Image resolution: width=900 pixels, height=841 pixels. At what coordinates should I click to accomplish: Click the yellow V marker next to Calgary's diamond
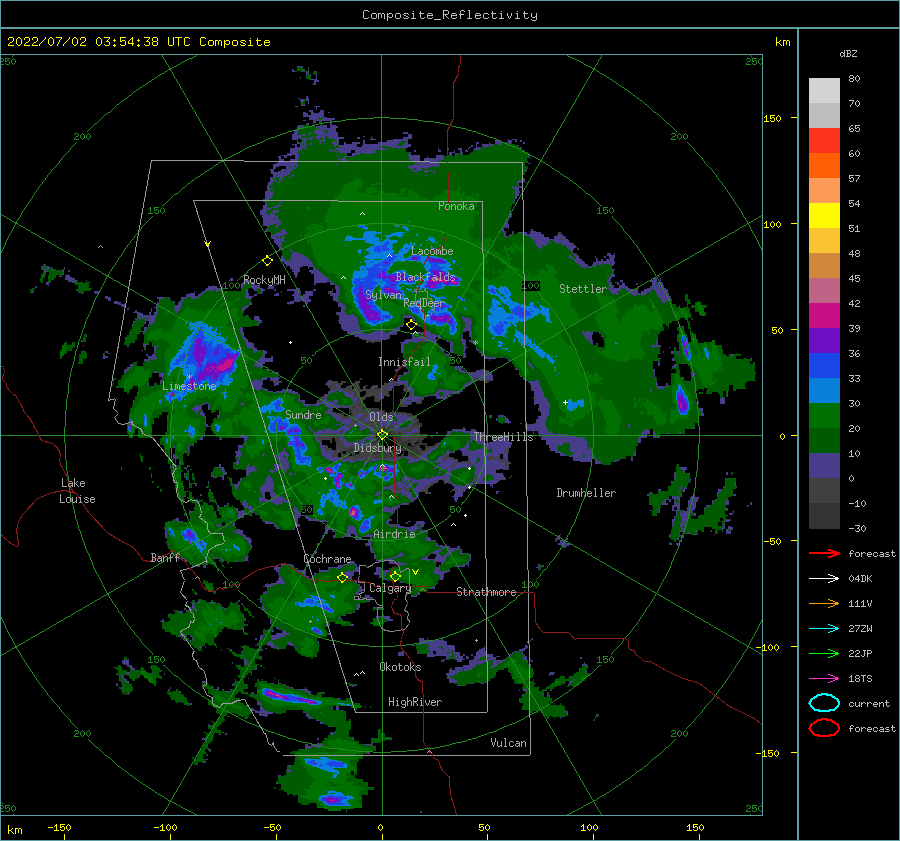click(x=416, y=572)
